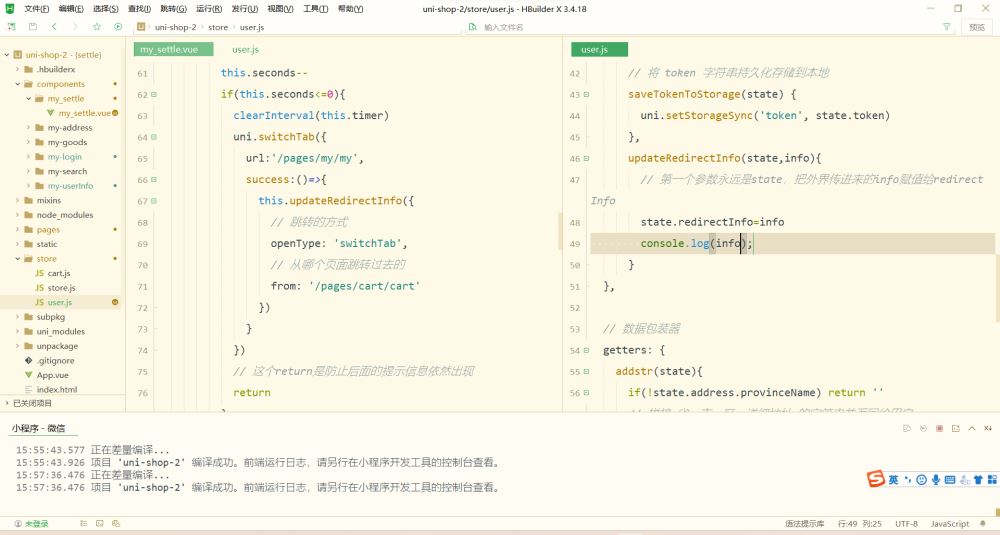Open the 选择(S) menu

point(105,9)
